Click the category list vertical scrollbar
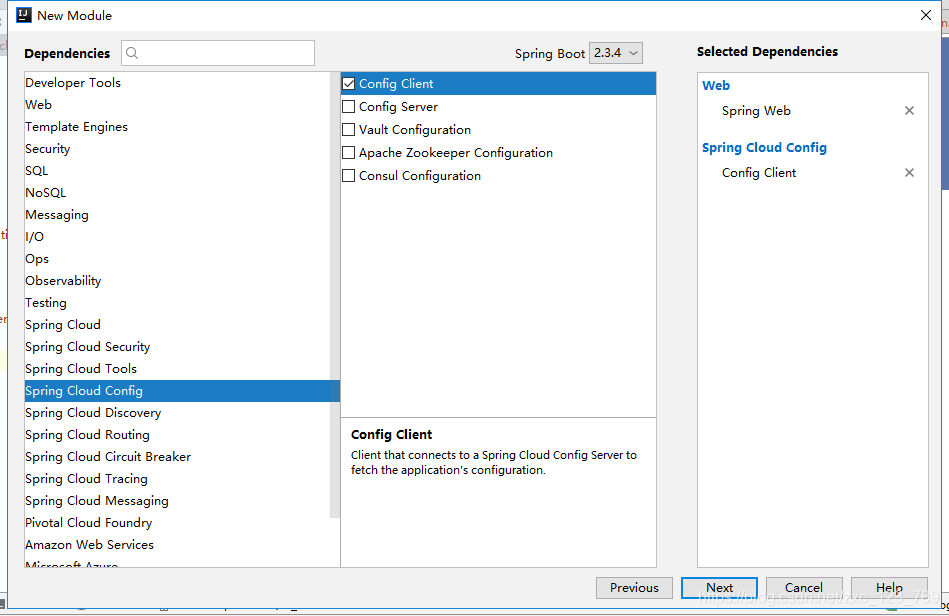This screenshot has width=949, height=616. click(335, 295)
